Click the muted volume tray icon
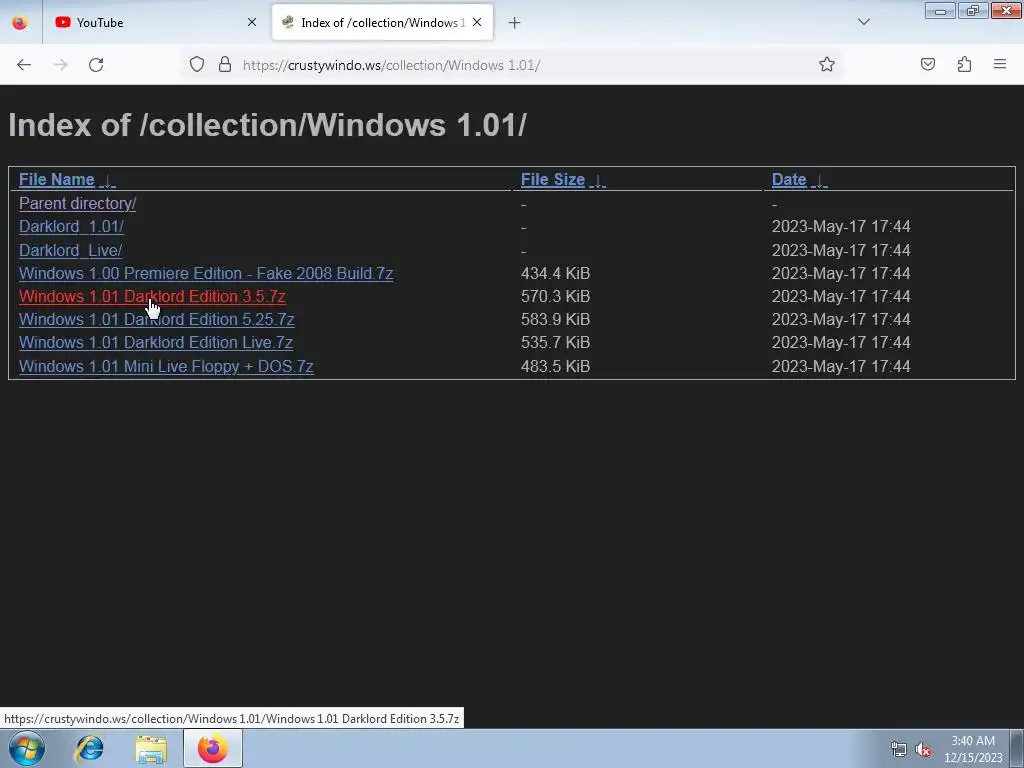Viewport: 1024px width, 768px height. (923, 749)
